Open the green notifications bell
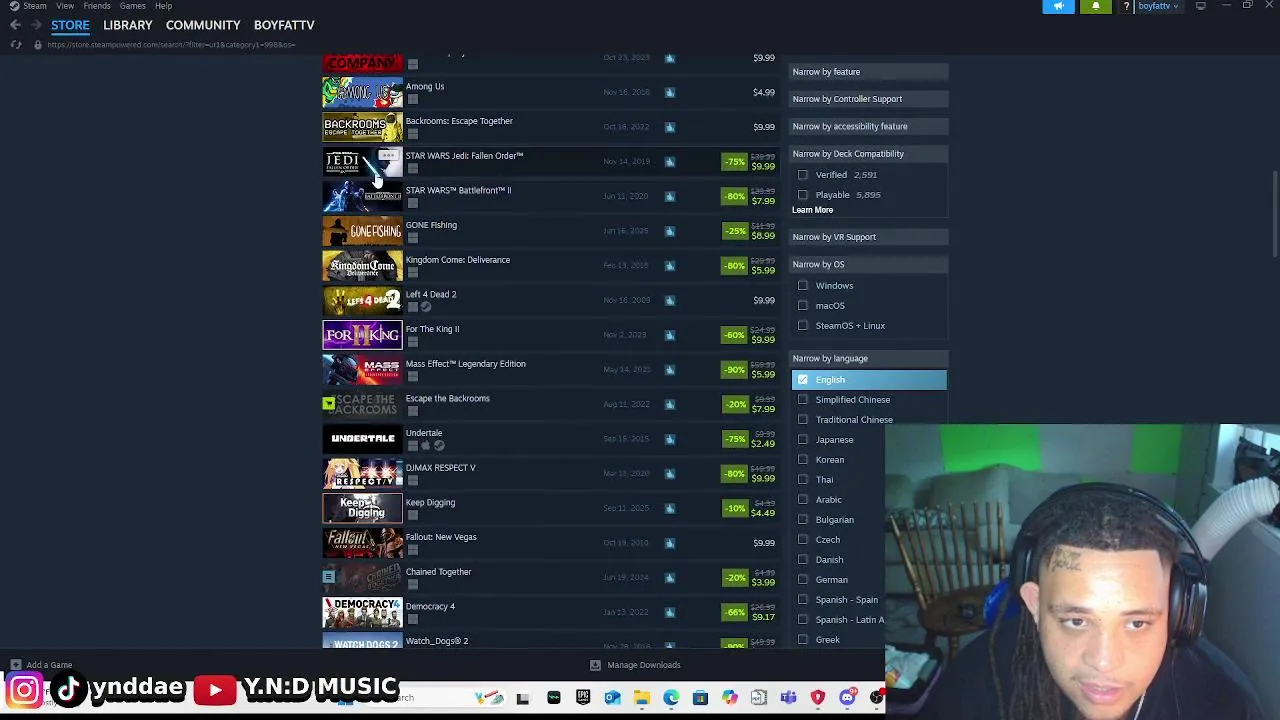 [x=1096, y=6]
